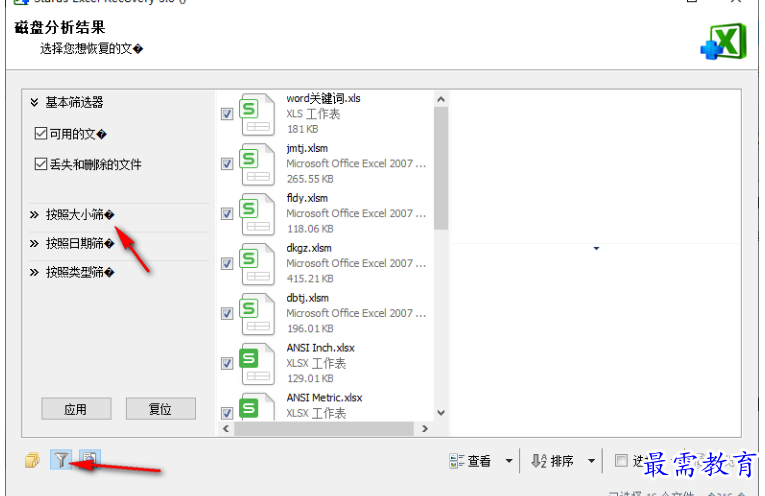
Task: Click the ANSI Metric.xlsx file icon
Action: pyautogui.click(x=257, y=406)
